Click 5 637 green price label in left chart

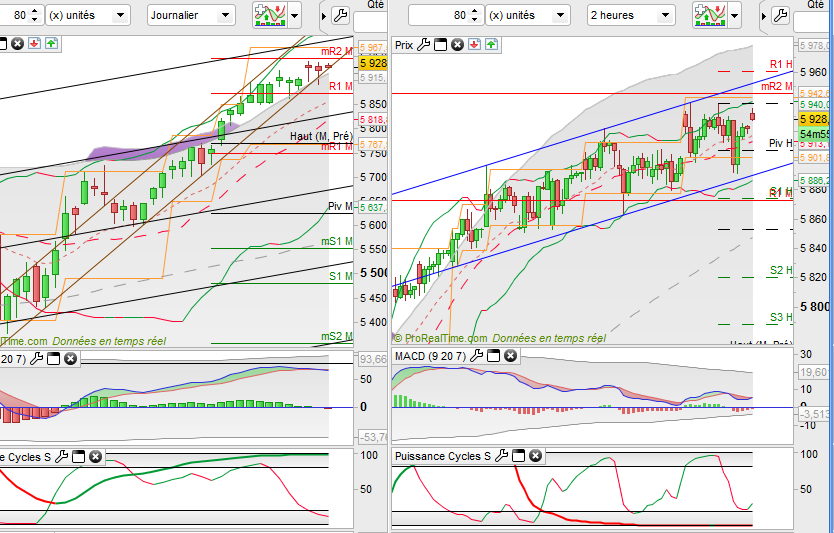point(373,207)
